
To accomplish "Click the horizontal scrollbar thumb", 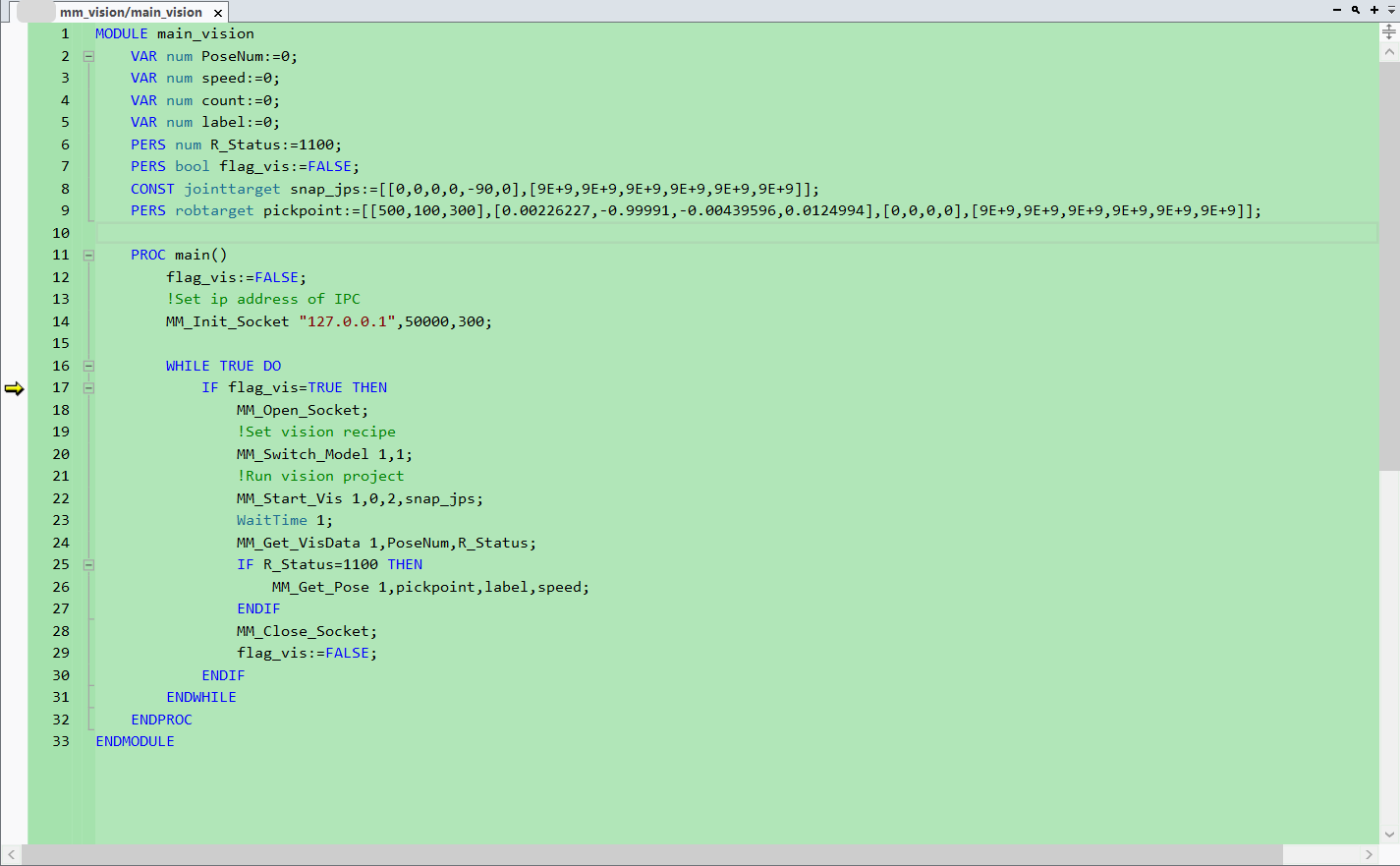I will [x=652, y=855].
